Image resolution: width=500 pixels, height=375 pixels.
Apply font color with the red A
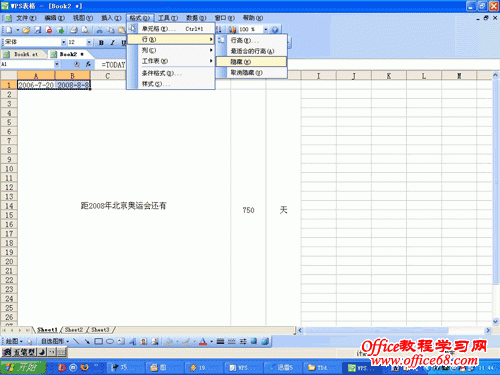point(203,341)
